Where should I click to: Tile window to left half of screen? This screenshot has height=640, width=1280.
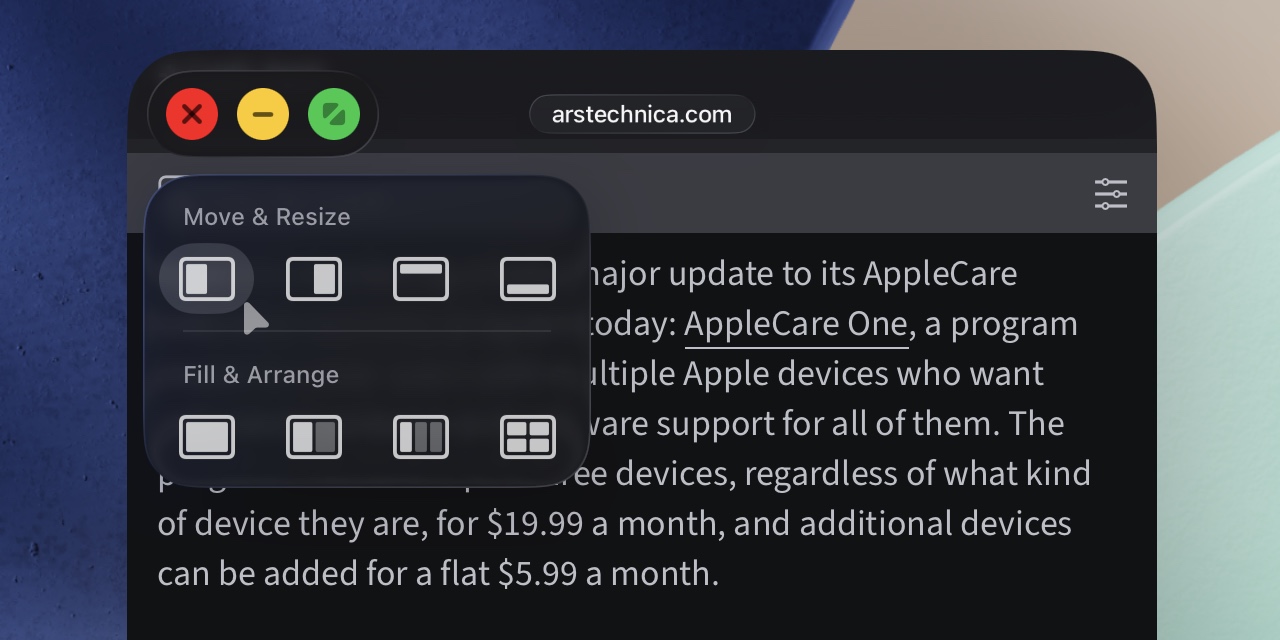pyautogui.click(x=207, y=279)
